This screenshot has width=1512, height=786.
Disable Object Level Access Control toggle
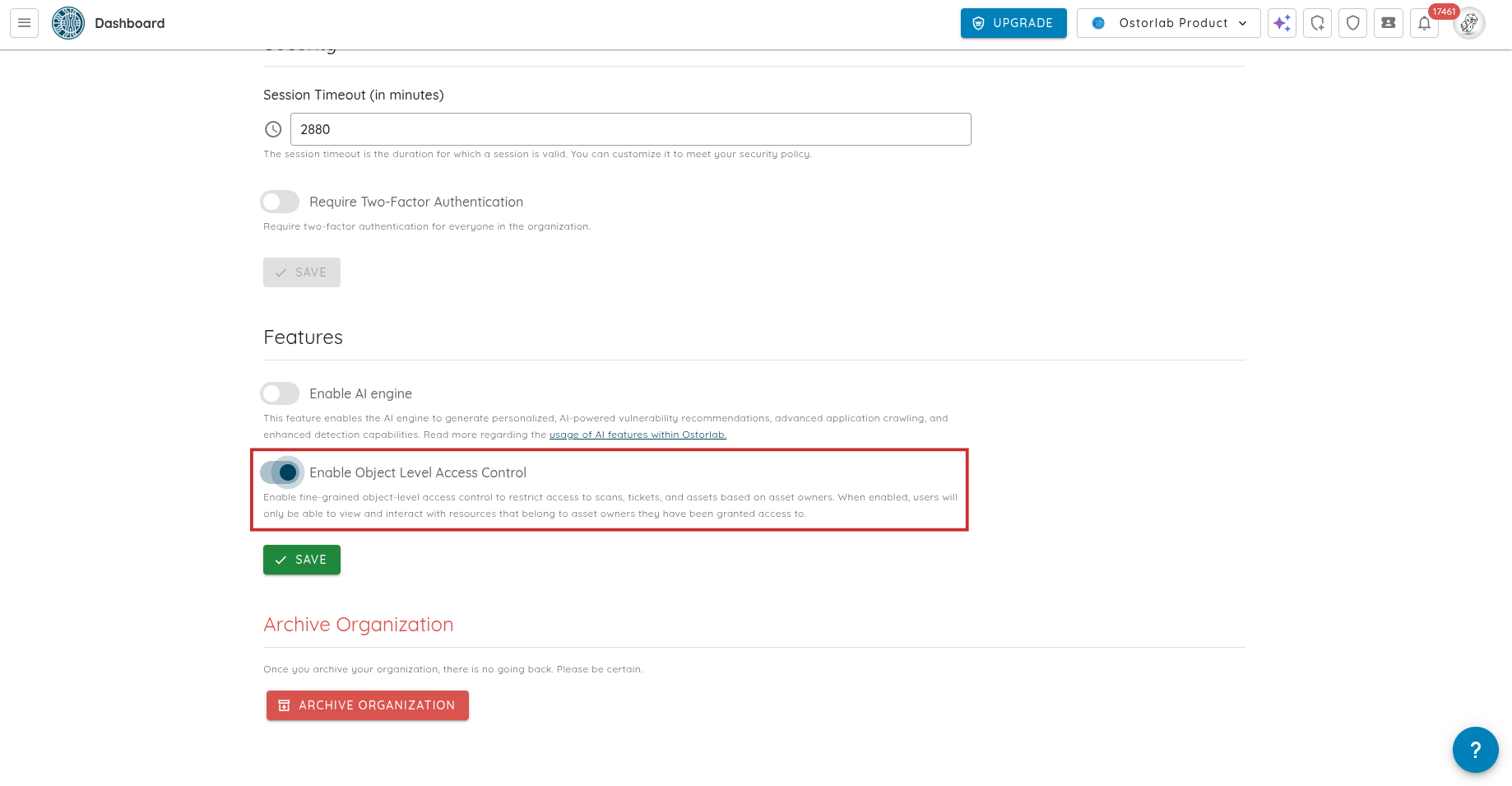point(281,472)
